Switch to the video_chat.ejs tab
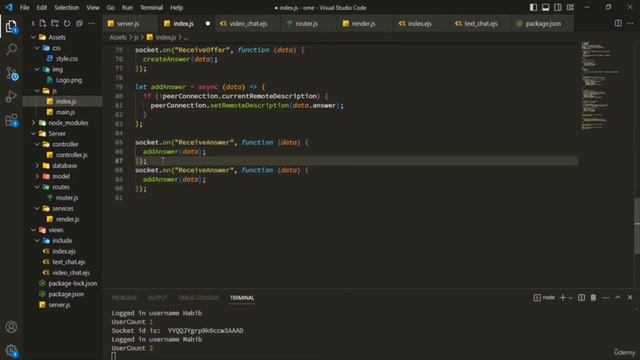Viewport: 640px width, 360px height. coord(248,24)
